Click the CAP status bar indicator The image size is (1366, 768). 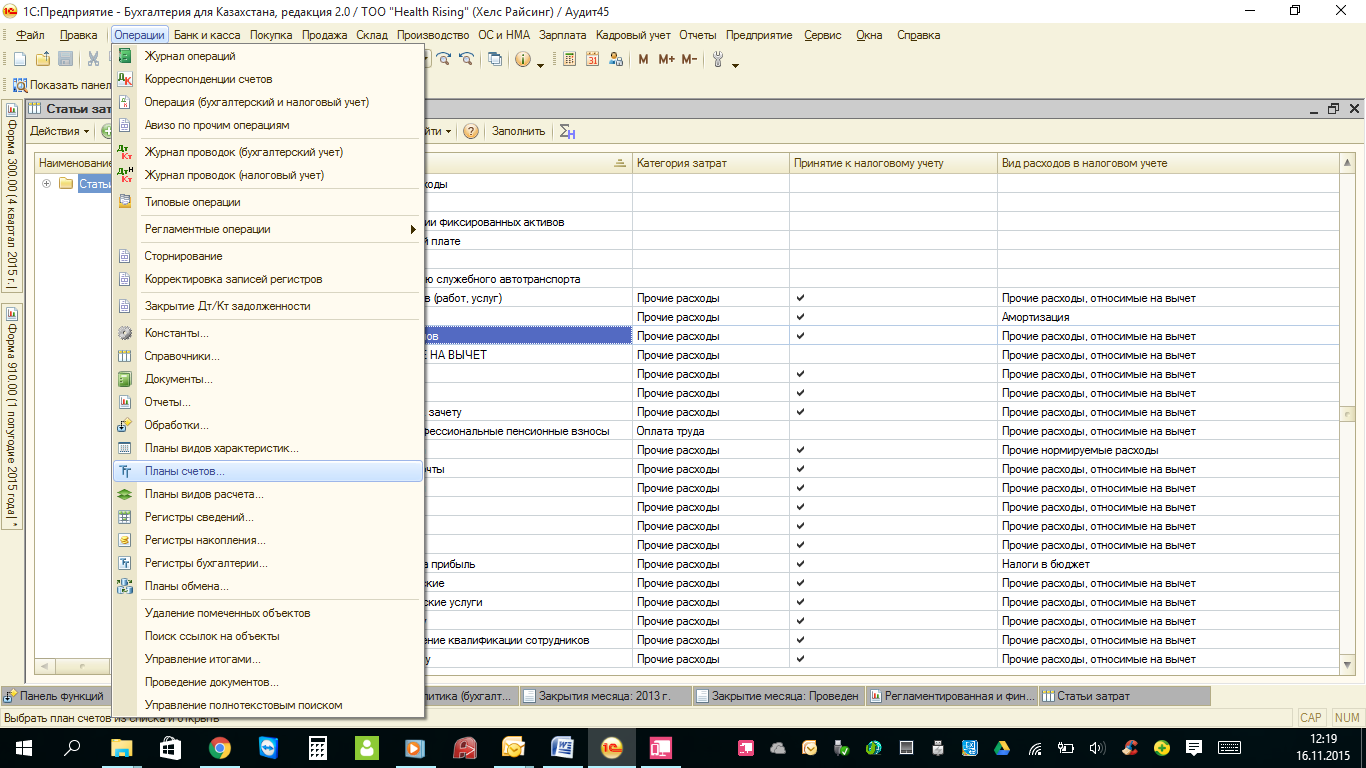[x=1311, y=718]
